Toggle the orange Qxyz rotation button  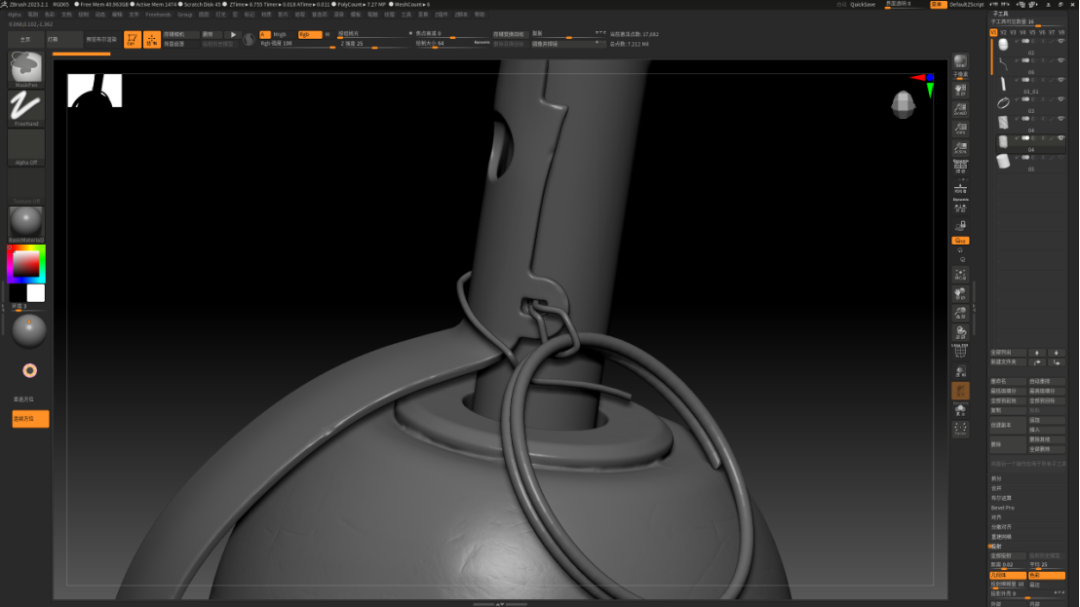960,240
